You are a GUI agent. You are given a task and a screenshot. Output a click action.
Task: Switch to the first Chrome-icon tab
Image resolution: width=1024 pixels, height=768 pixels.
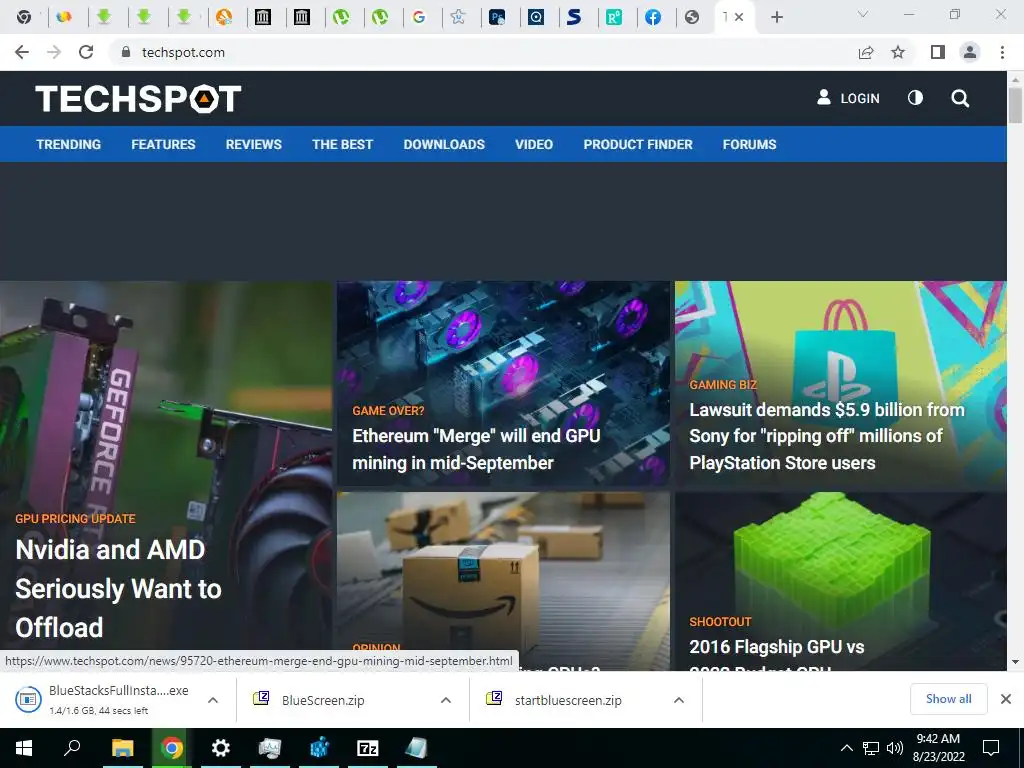[x=24, y=17]
